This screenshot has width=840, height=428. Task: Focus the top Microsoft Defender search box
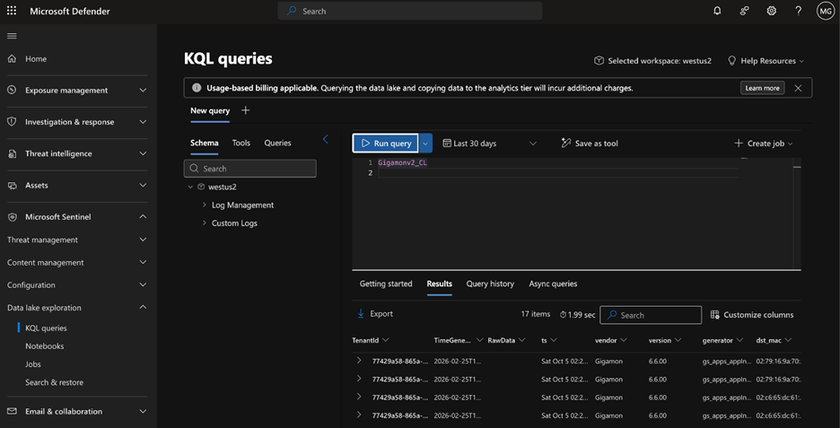click(x=410, y=11)
